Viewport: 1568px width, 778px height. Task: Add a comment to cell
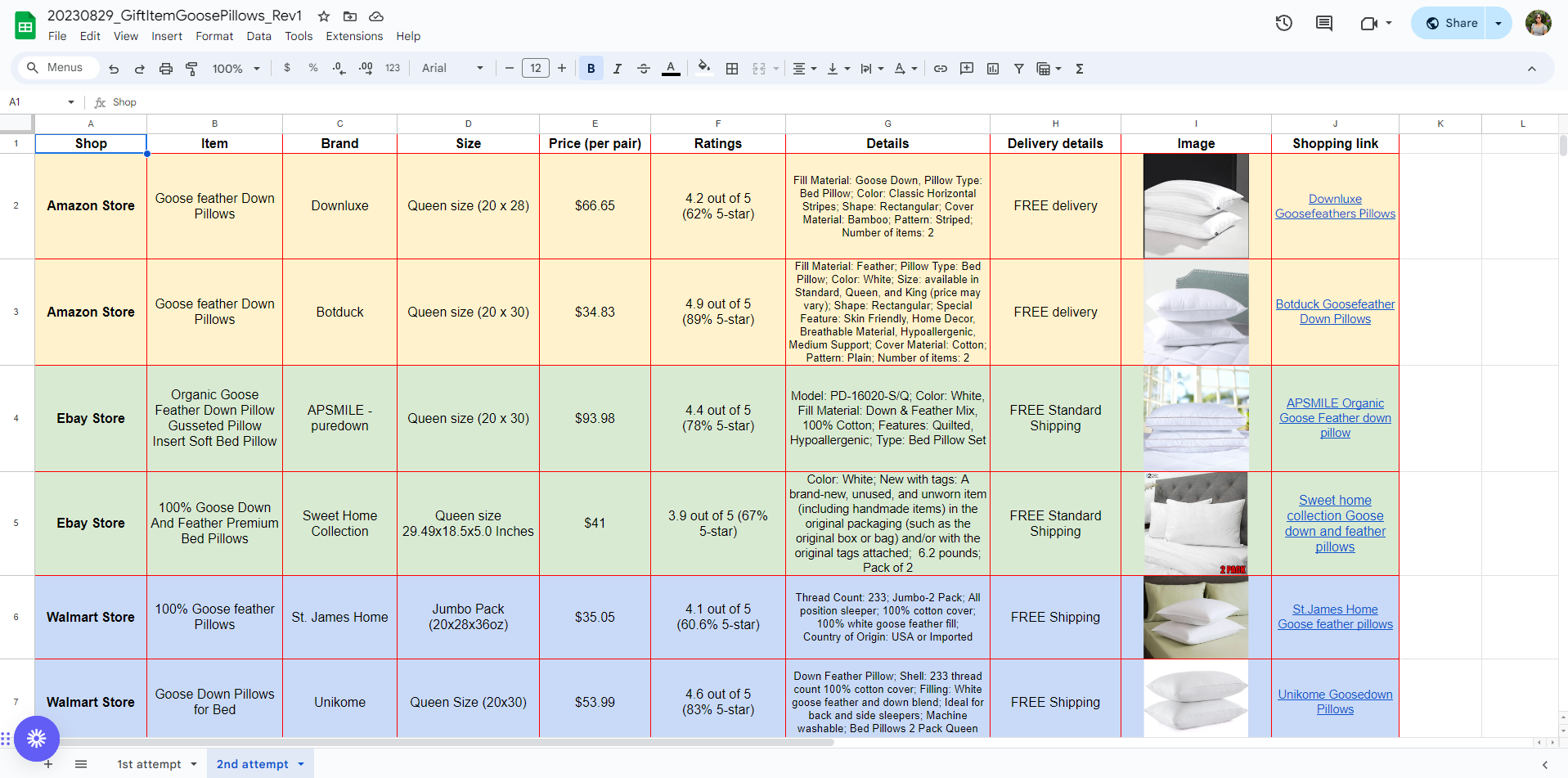click(x=967, y=69)
